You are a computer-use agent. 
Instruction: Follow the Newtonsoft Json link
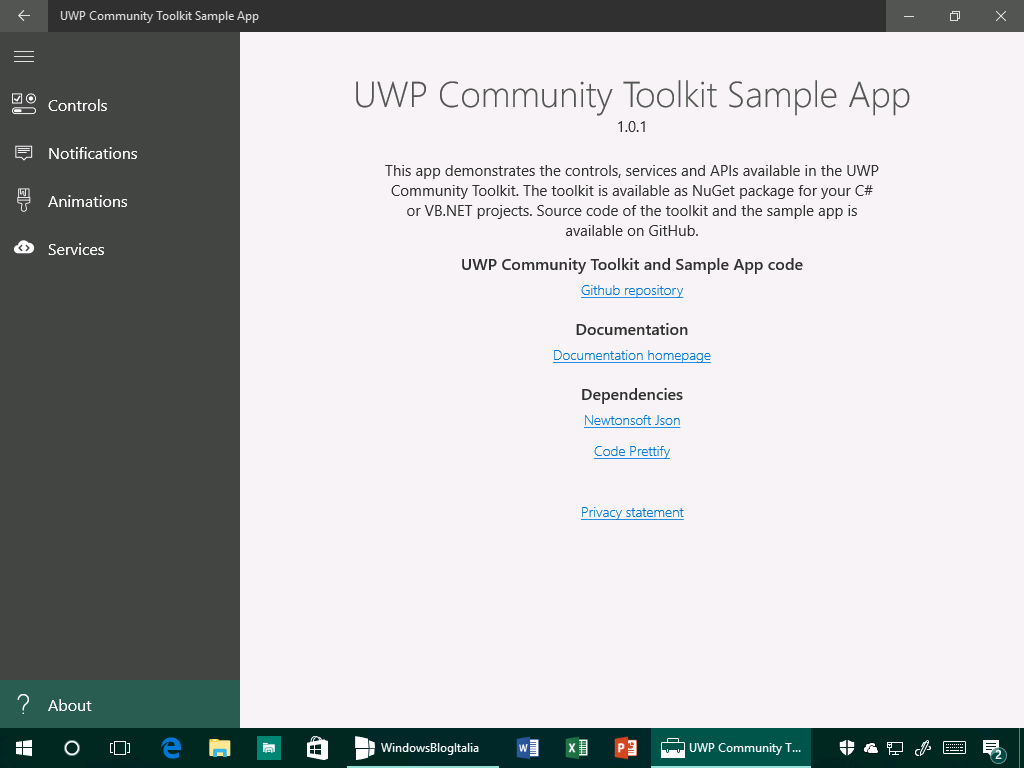pos(632,420)
